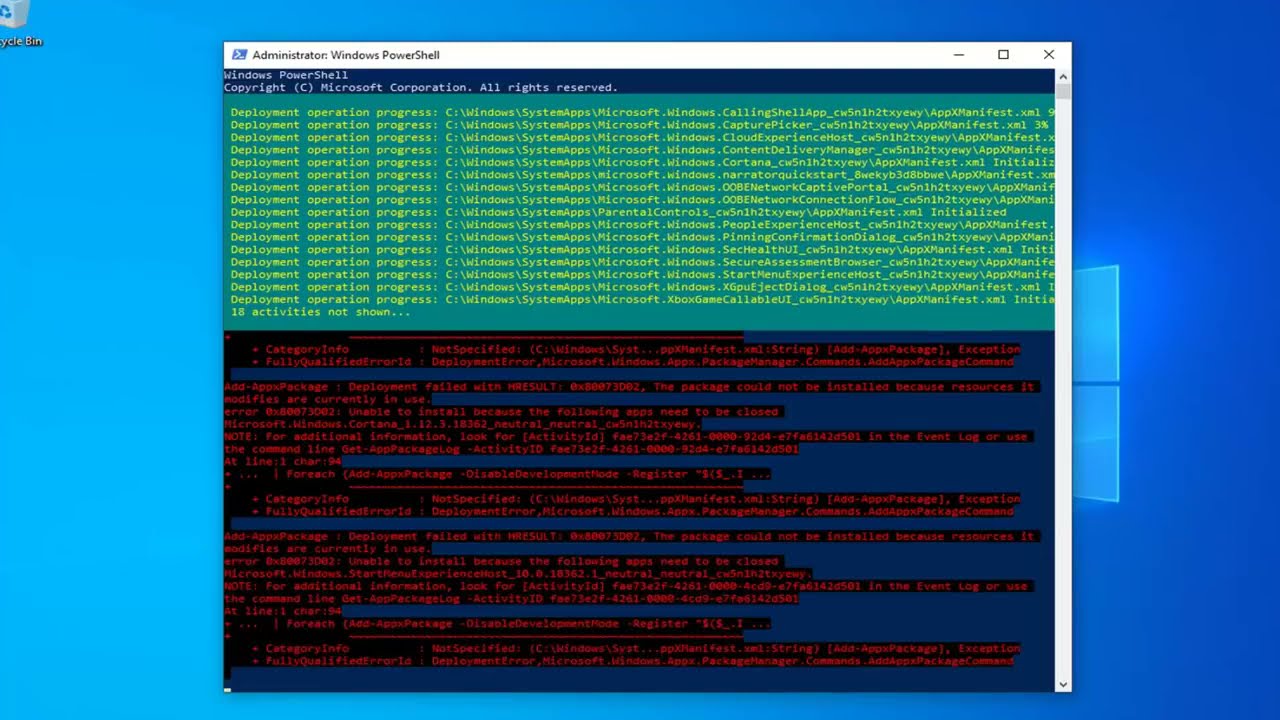
Task: Click the red StartMenuExperienceHost_10.0.18362.1 package line
Action: 518,574
